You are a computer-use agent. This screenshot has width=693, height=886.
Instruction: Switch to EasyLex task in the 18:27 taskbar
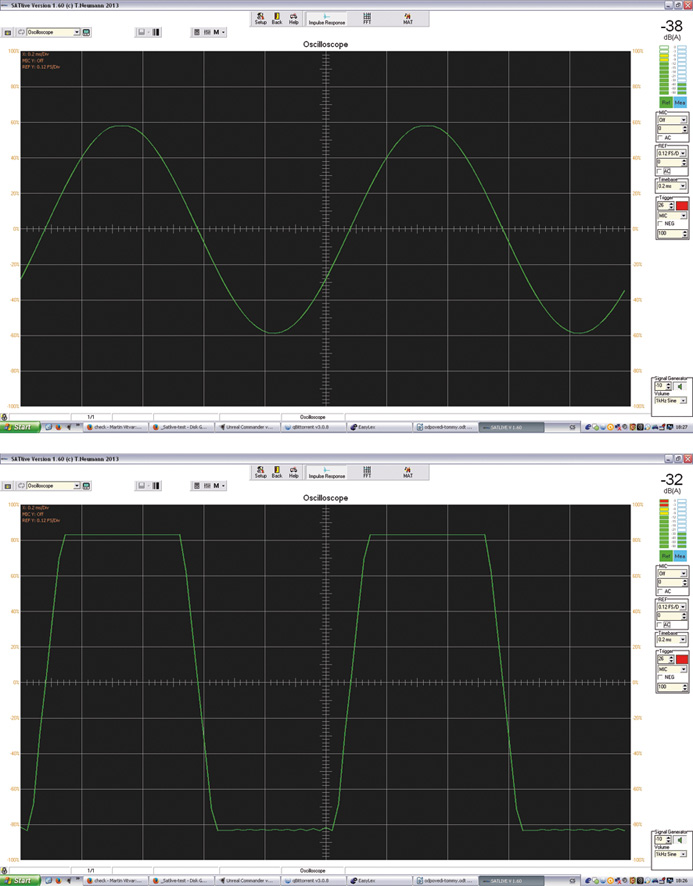click(378, 427)
